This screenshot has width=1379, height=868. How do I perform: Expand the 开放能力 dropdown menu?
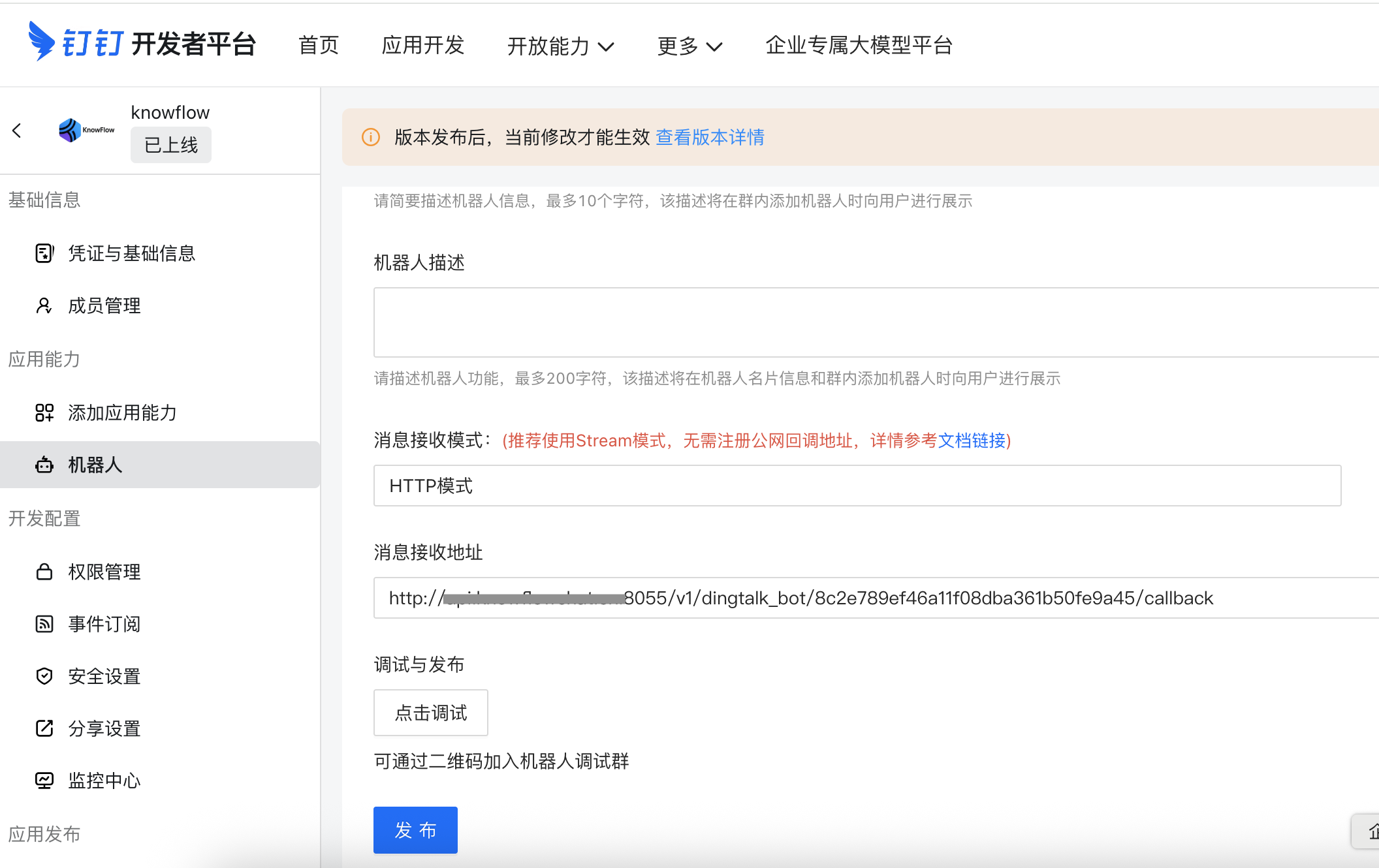(560, 46)
